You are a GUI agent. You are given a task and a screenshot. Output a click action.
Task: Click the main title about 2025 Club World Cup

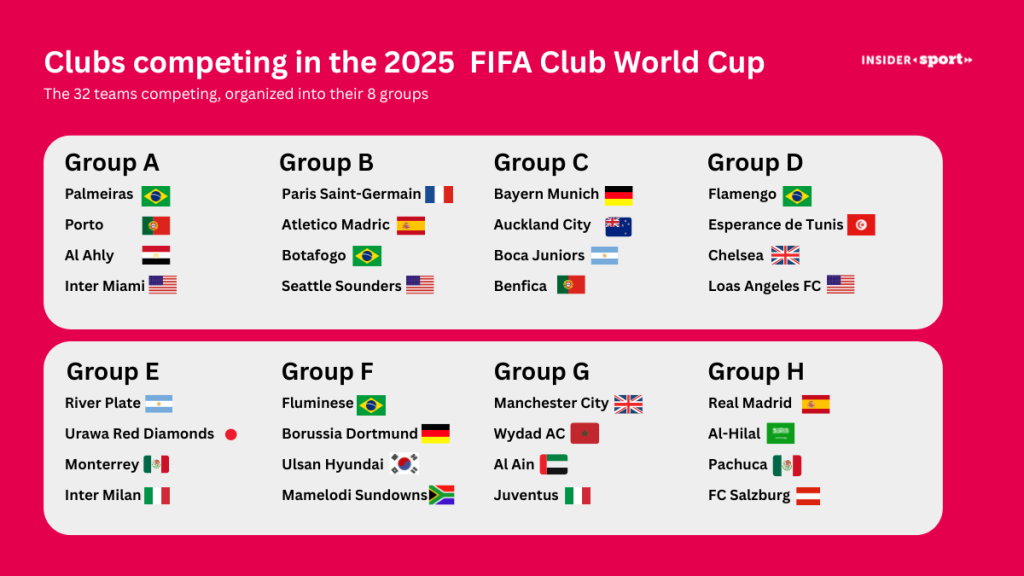(x=404, y=63)
